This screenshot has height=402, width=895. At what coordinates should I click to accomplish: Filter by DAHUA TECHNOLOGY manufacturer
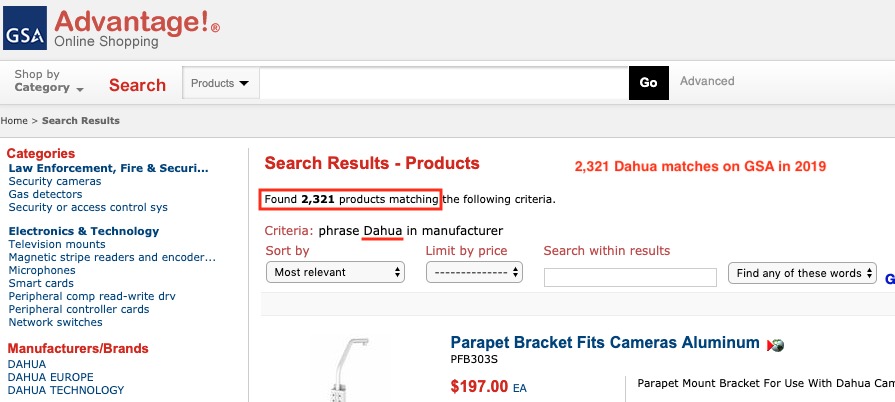coord(66,390)
